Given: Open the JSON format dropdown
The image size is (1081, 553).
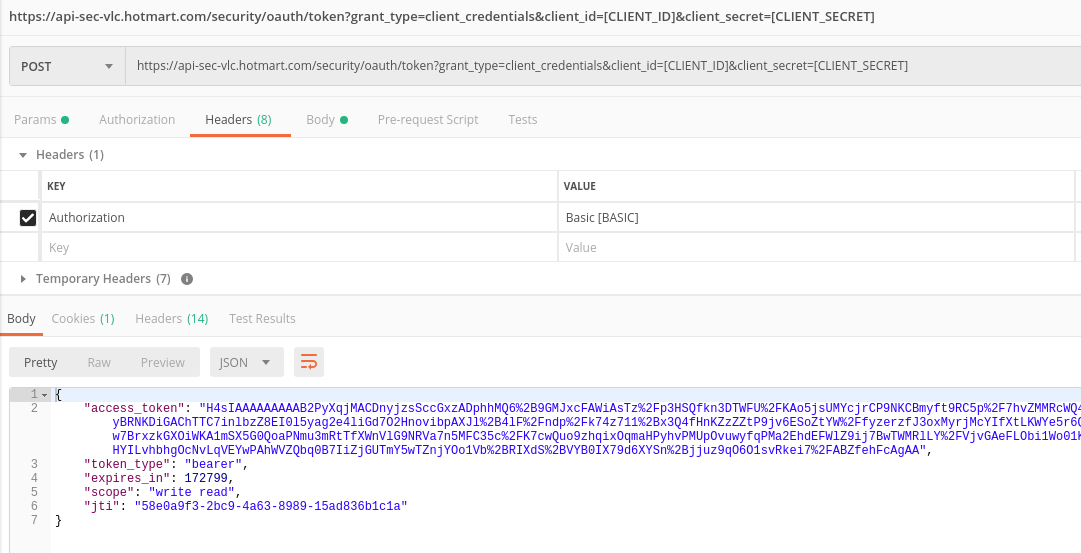Looking at the screenshot, I should [x=246, y=362].
